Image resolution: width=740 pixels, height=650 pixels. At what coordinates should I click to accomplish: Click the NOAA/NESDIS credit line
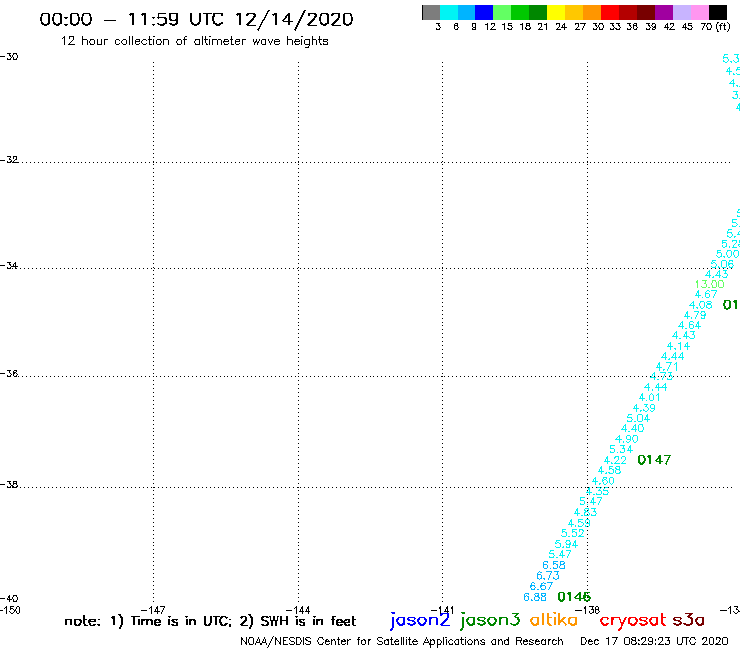pos(402,642)
